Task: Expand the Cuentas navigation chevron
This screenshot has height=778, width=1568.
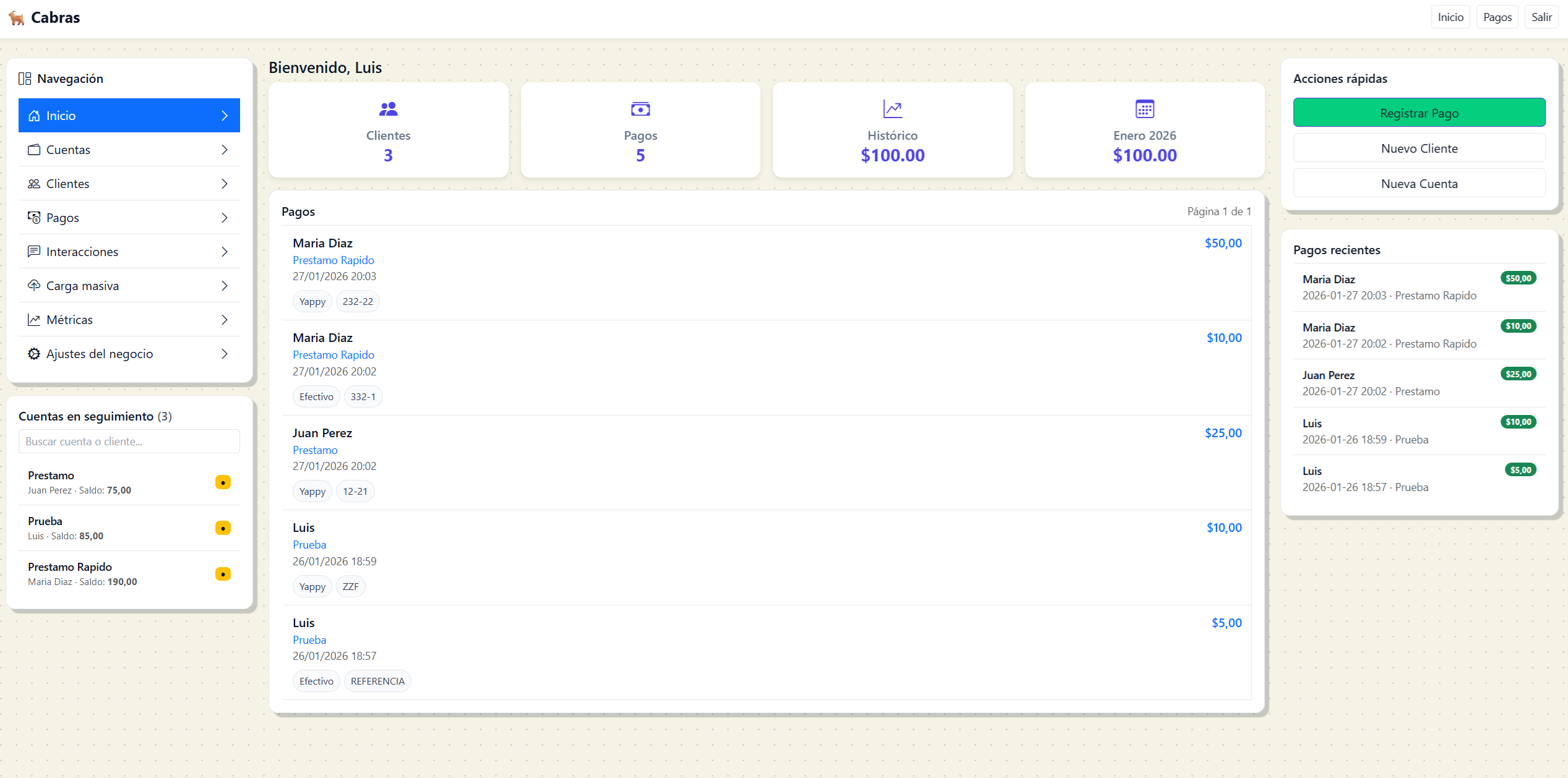Action: click(225, 150)
